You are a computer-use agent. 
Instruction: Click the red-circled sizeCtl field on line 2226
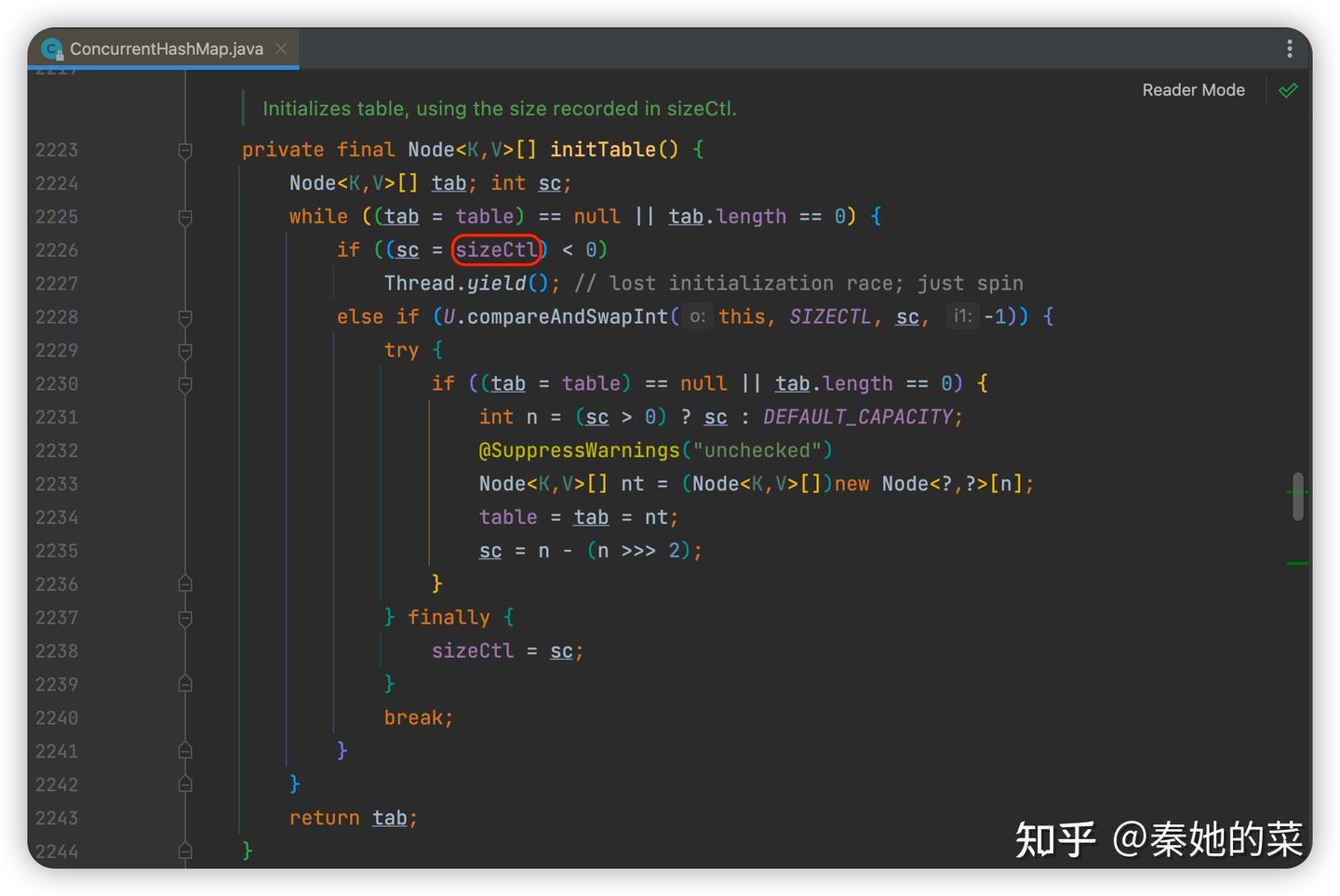[496, 249]
